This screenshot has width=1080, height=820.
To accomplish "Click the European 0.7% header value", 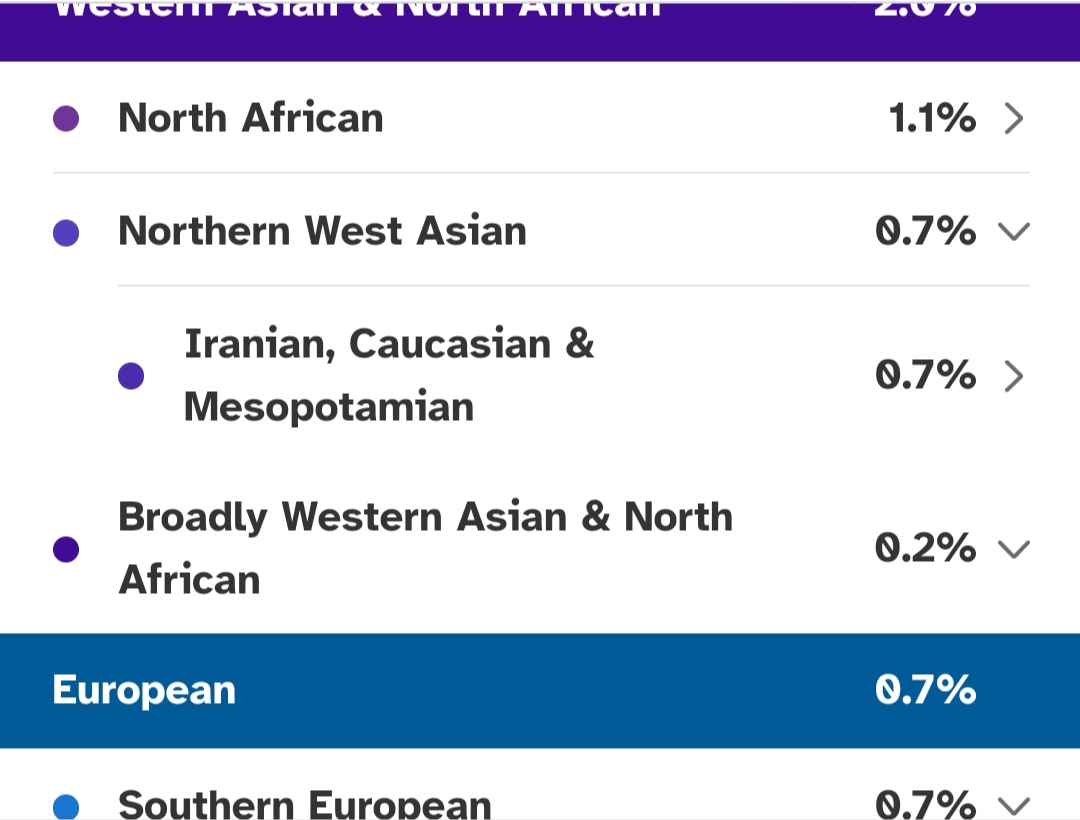I will tap(926, 690).
